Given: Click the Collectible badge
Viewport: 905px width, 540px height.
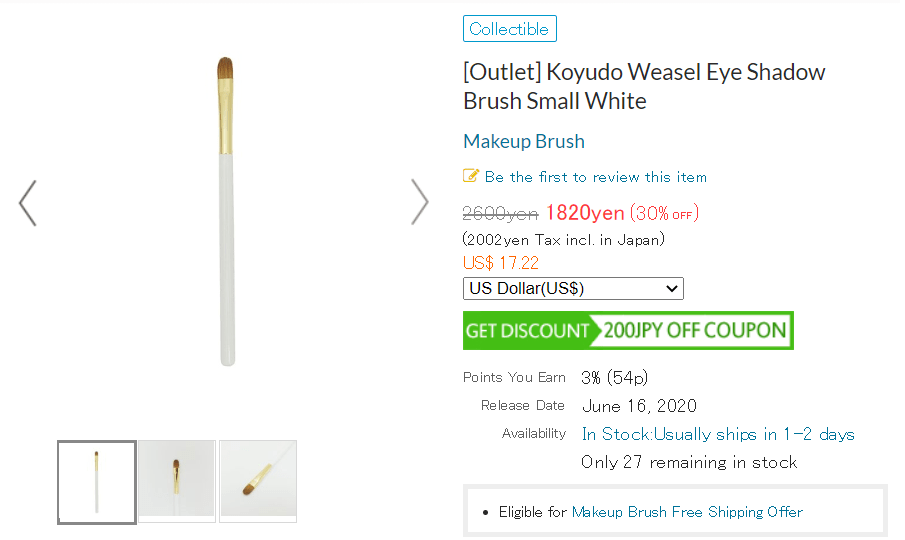Looking at the screenshot, I should 509,29.
